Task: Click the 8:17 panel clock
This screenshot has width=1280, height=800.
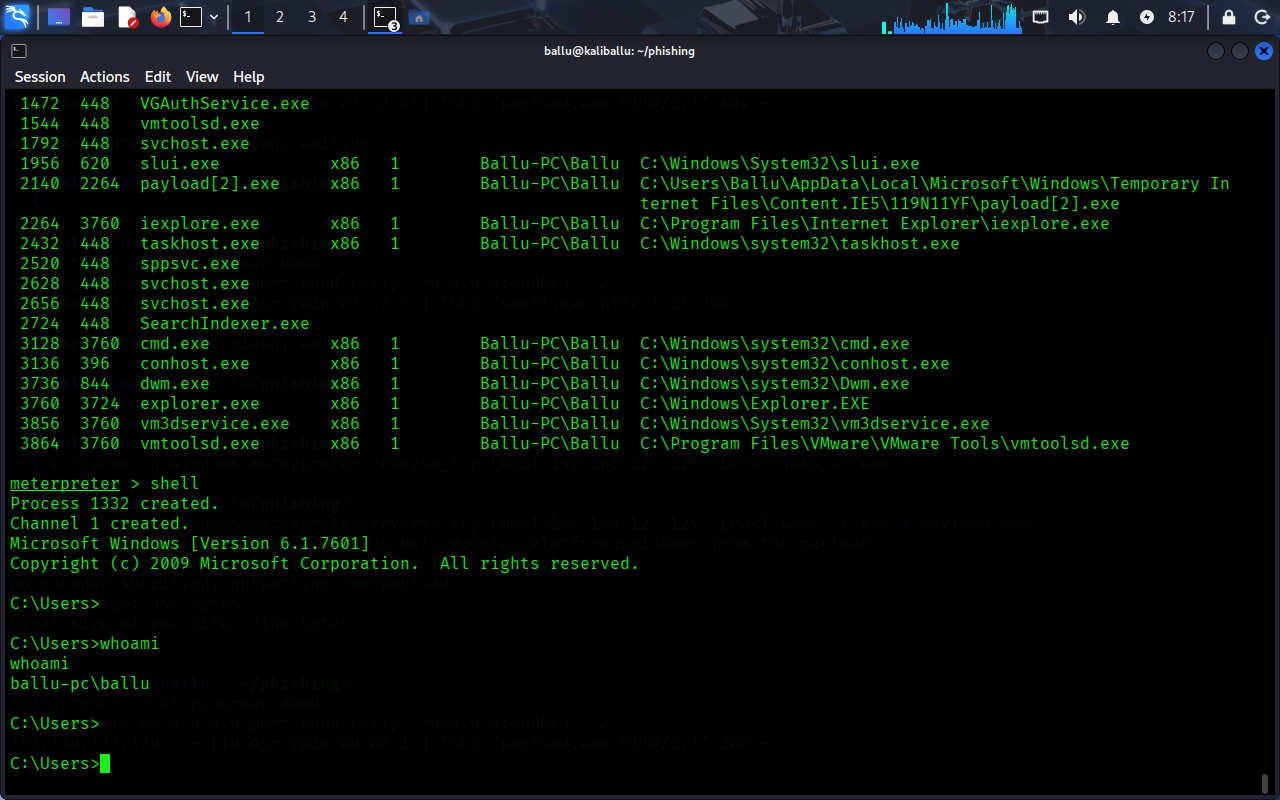Action: pos(1182,17)
